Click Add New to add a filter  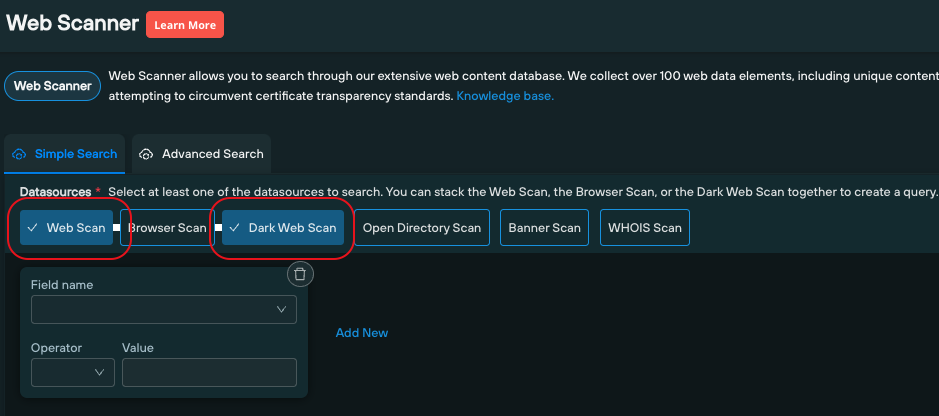pos(361,333)
